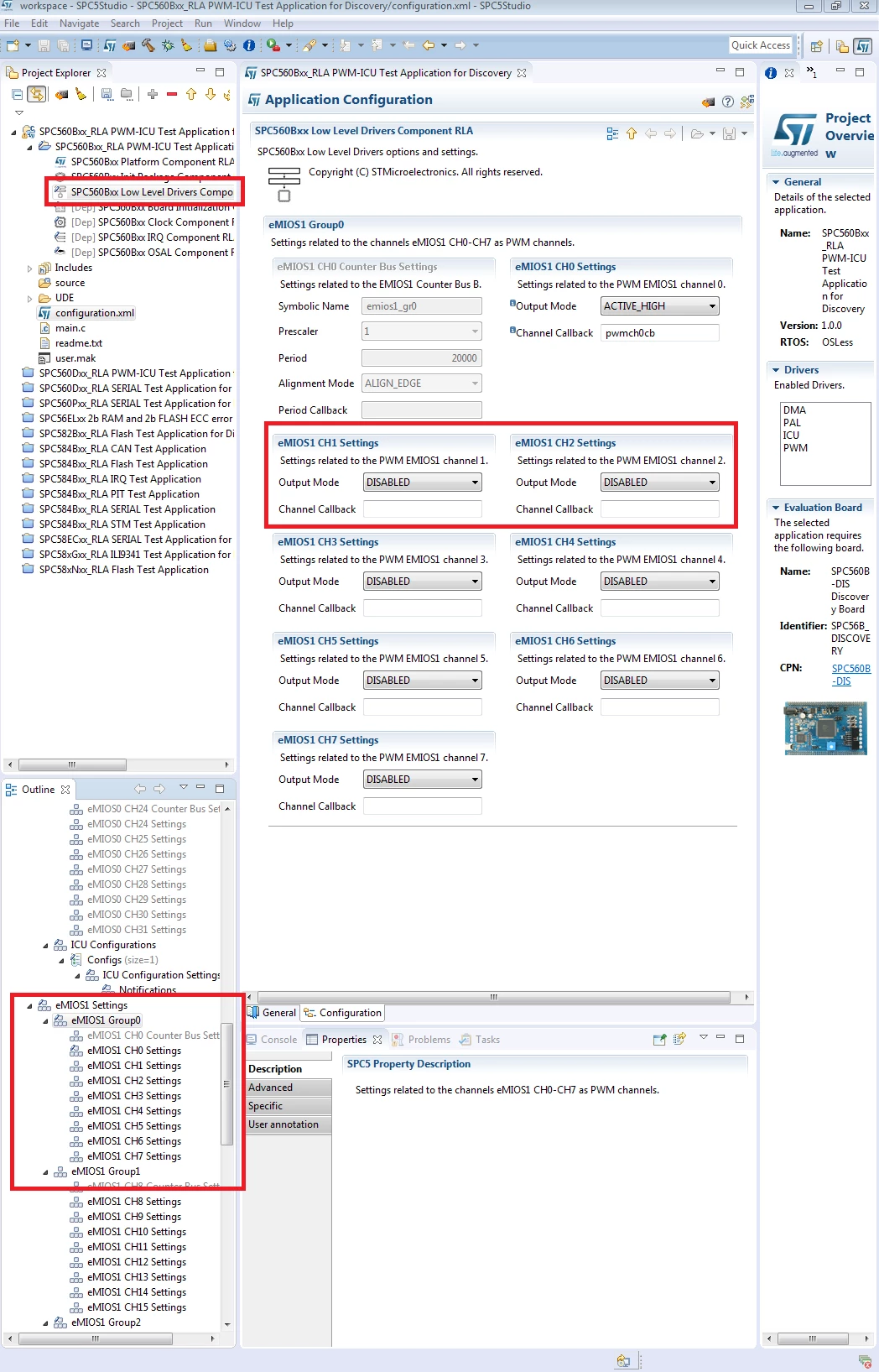The image size is (879, 1372).
Task: Click the red minus icon in Project Explorer
Action: tap(172, 94)
